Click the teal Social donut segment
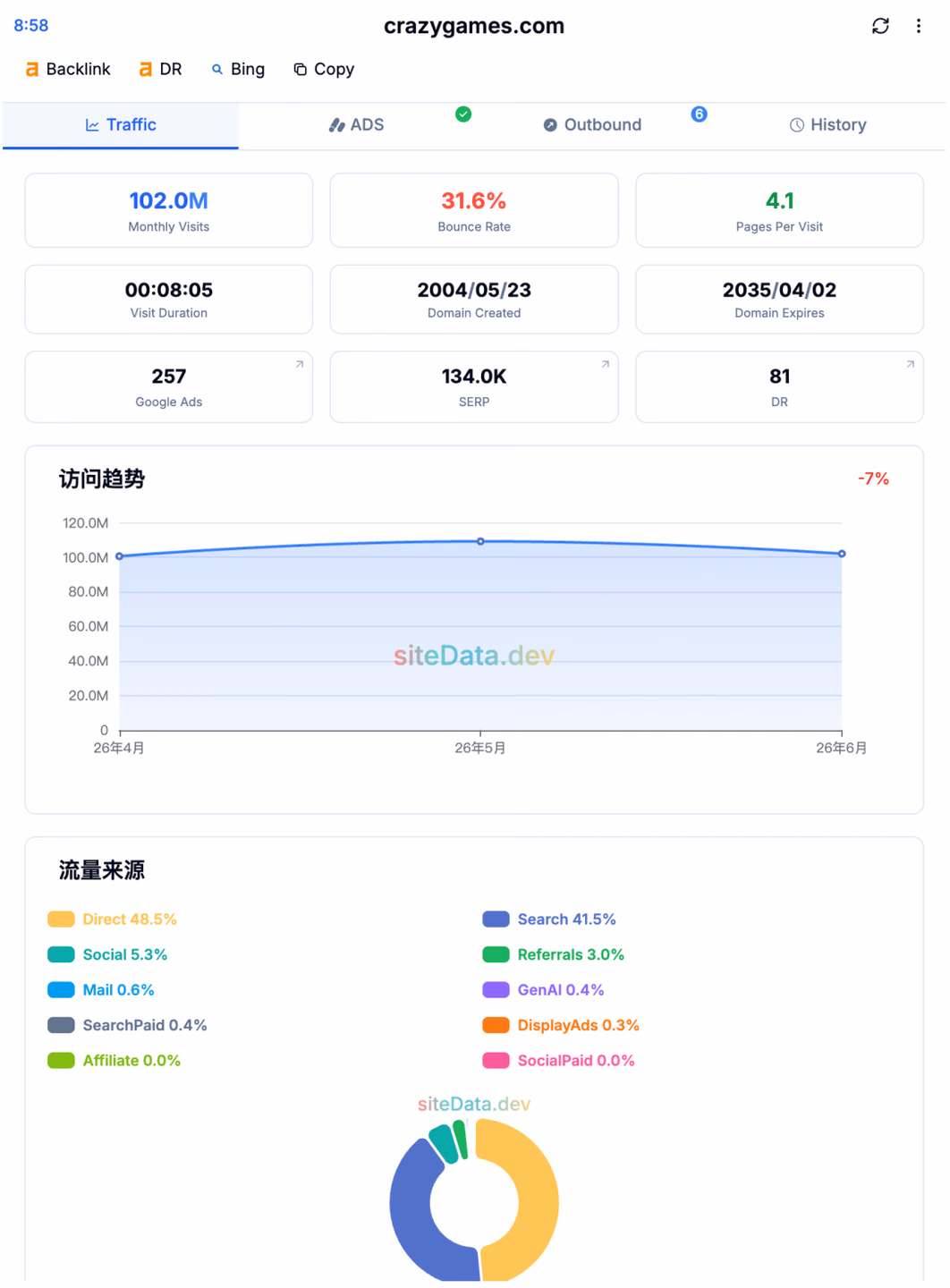This screenshot has height=1288, width=950. 445,1144
